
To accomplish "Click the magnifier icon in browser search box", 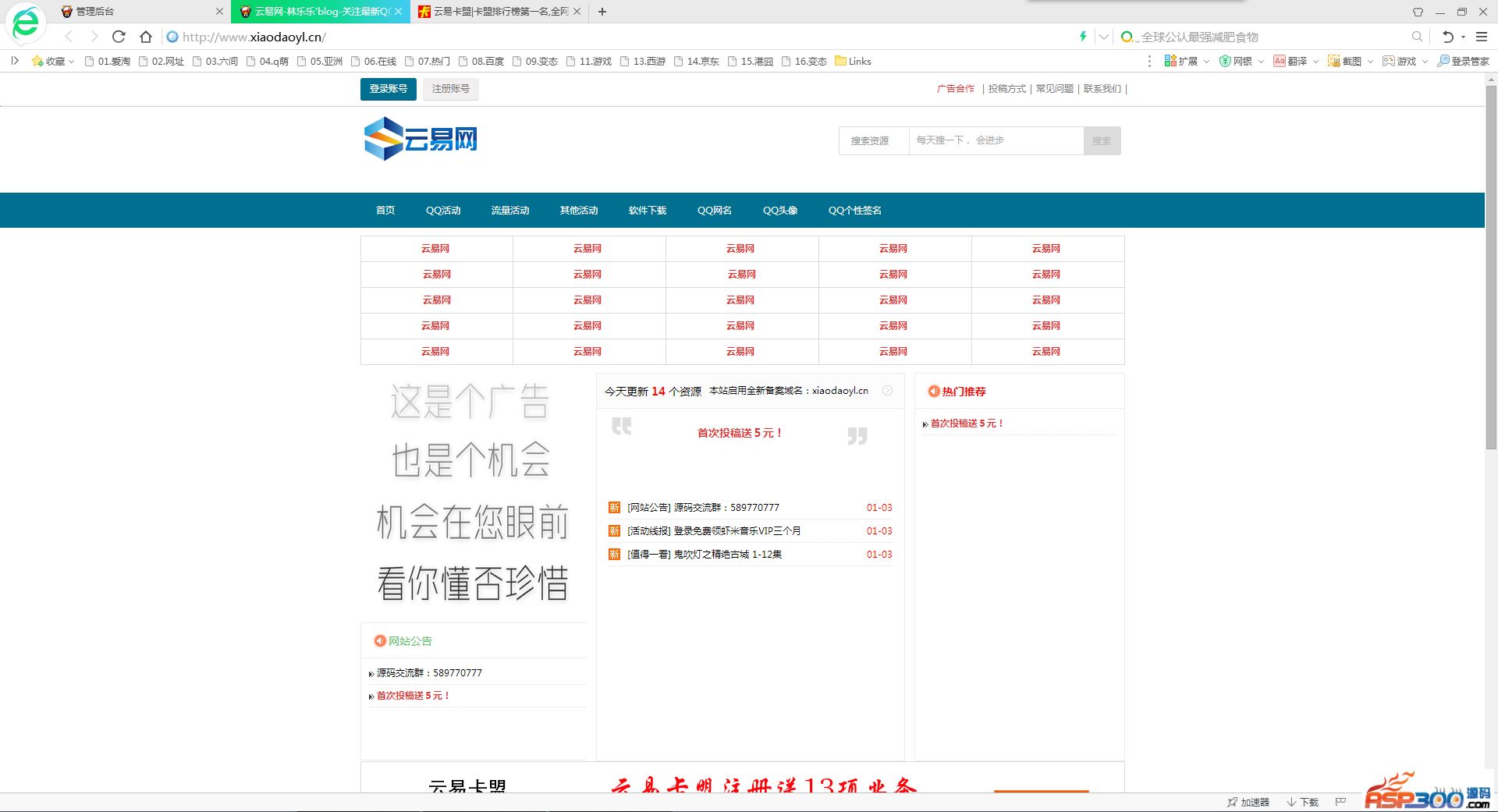I will tap(1417, 37).
